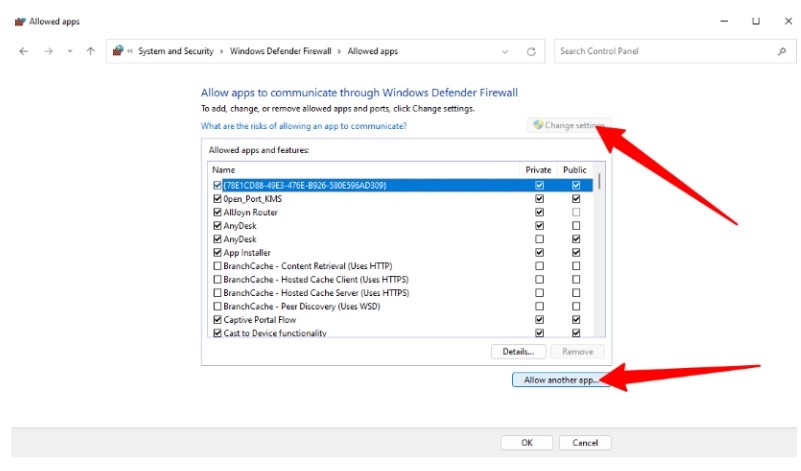Image resolution: width=801 pixels, height=471 pixels.
Task: Focus the Search Control Panel field
Action: click(x=675, y=51)
